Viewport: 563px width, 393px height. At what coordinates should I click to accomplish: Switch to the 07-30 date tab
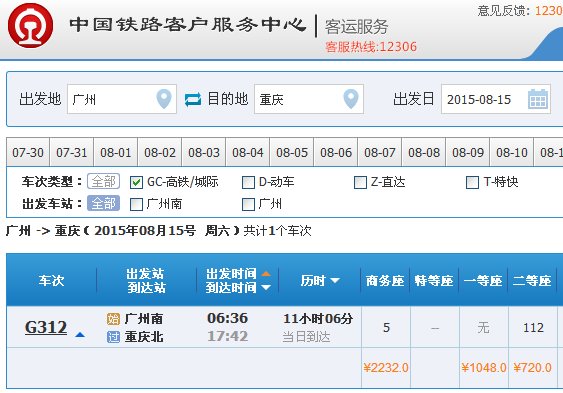28,152
